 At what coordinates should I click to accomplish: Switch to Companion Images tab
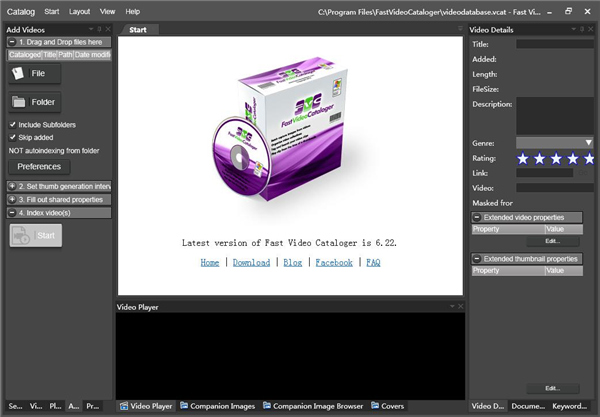click(x=218, y=406)
